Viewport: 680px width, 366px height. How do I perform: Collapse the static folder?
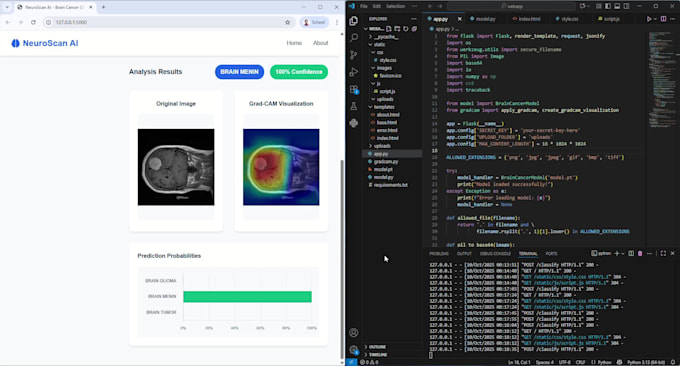[x=379, y=44]
